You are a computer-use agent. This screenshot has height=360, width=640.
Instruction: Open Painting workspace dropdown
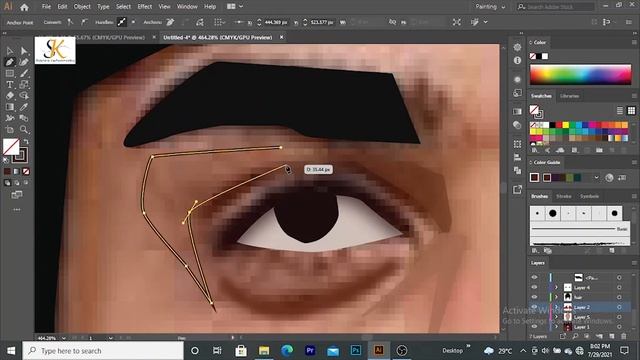point(490,7)
